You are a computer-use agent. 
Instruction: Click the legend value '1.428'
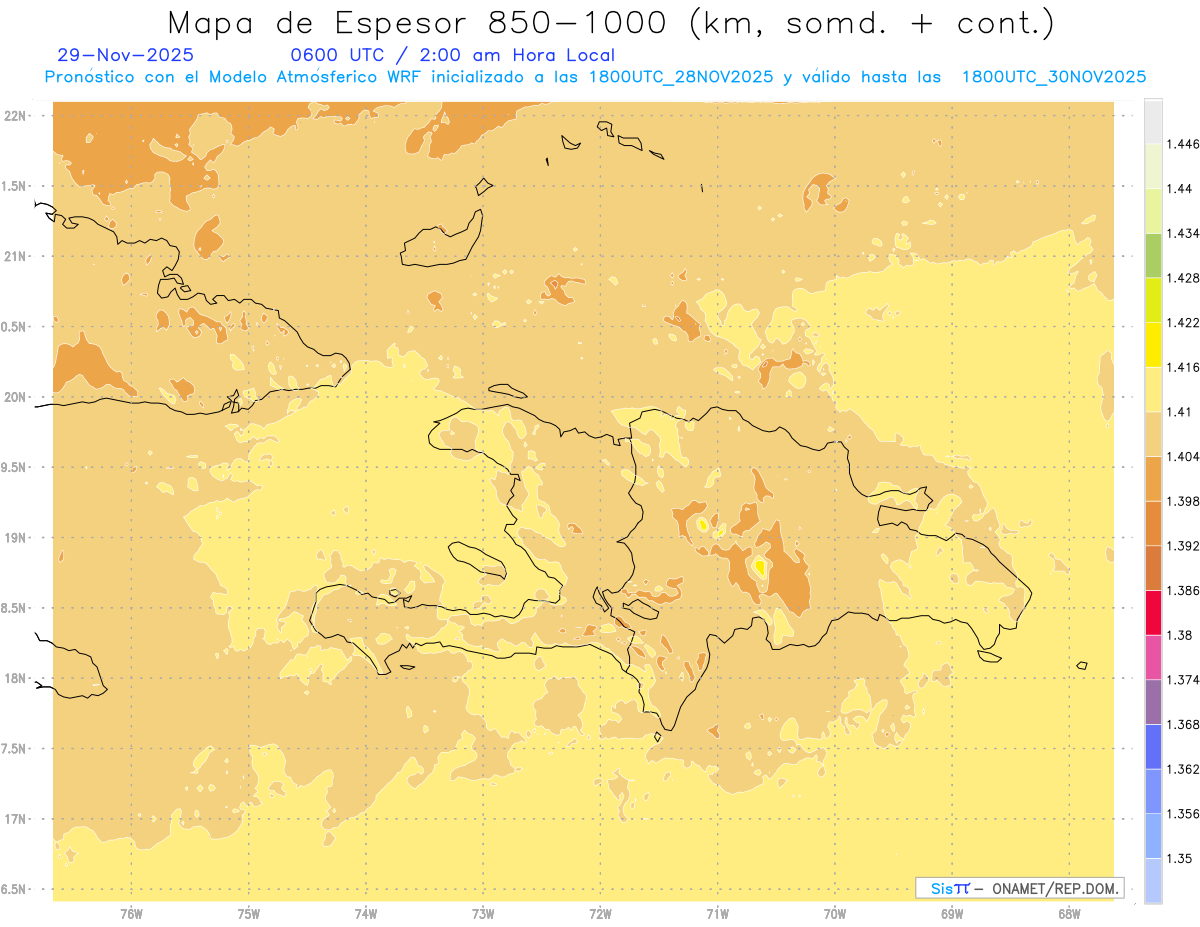(x=1185, y=277)
